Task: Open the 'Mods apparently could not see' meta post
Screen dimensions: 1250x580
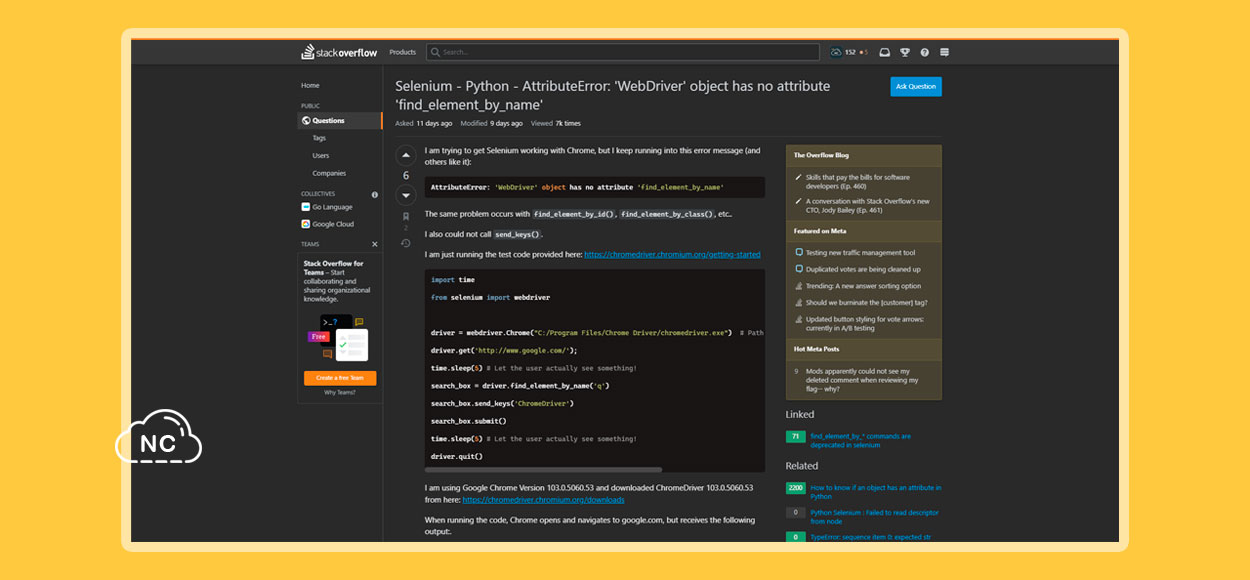Action: [x=862, y=380]
